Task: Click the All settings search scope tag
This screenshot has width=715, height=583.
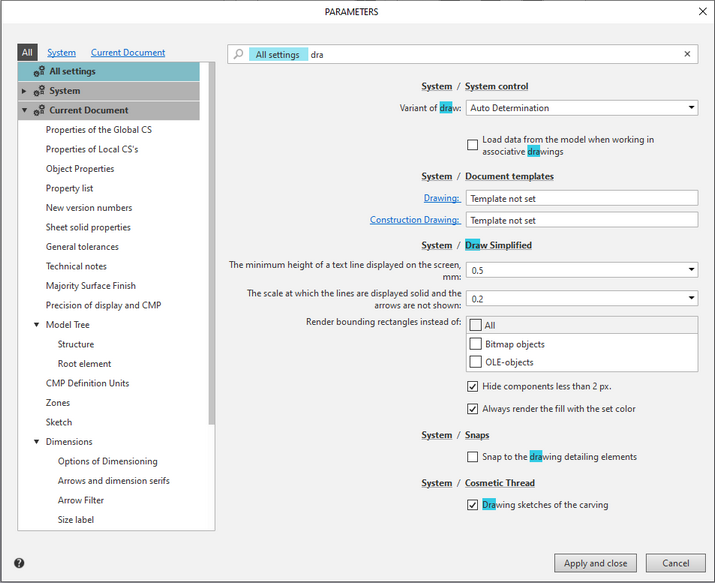Action: pyautogui.click(x=278, y=54)
